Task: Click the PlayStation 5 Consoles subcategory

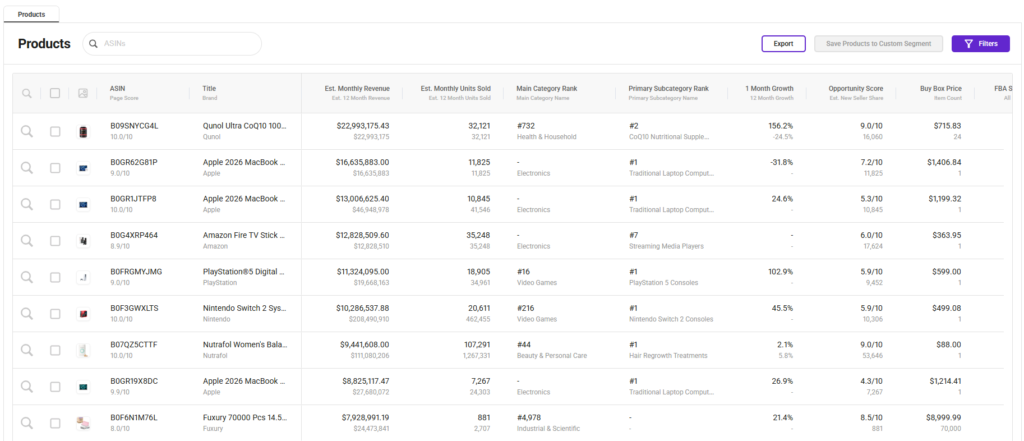Action: click(x=664, y=283)
